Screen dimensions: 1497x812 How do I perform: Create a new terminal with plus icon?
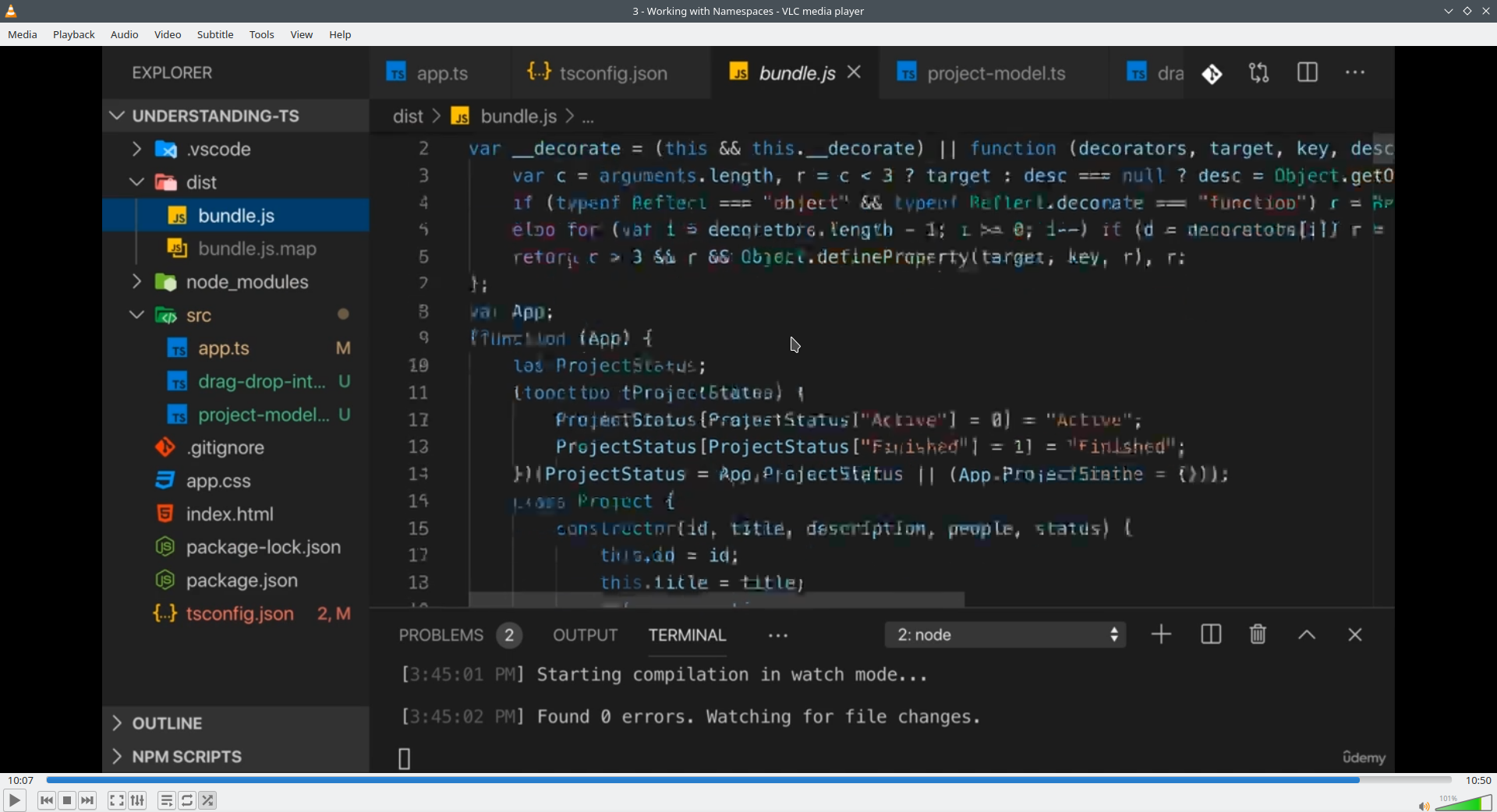(x=1162, y=635)
